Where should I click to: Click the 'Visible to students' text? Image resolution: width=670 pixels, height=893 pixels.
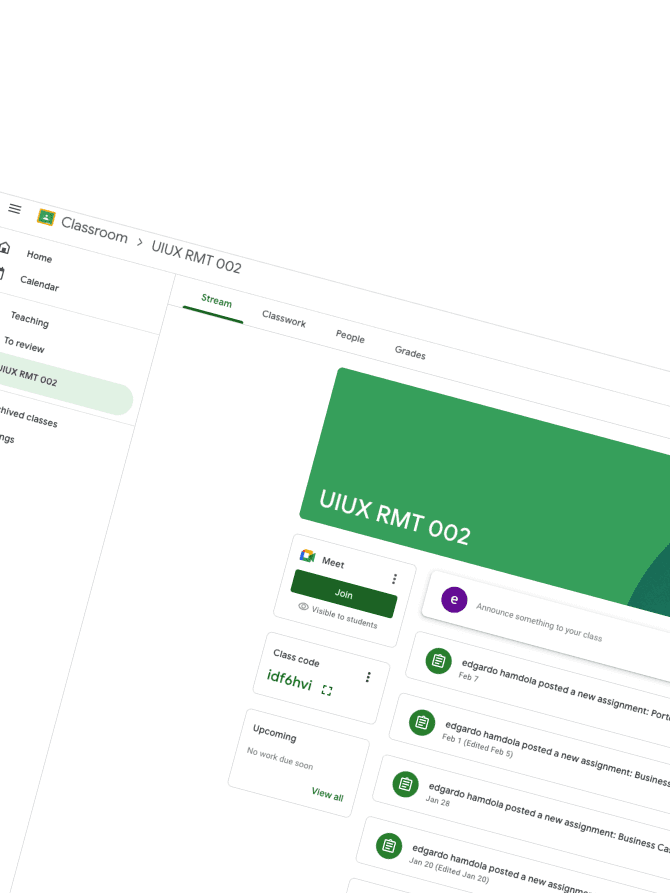point(344,617)
